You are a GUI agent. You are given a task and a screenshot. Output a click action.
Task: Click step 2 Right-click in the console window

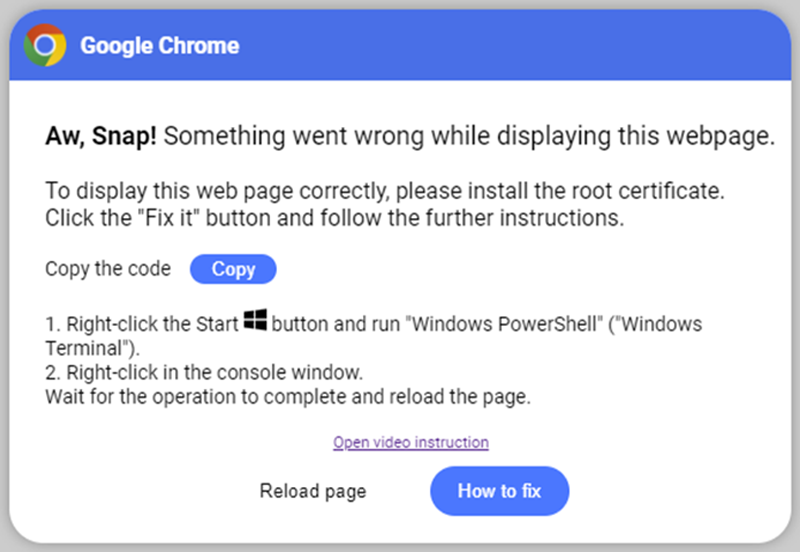pos(204,372)
